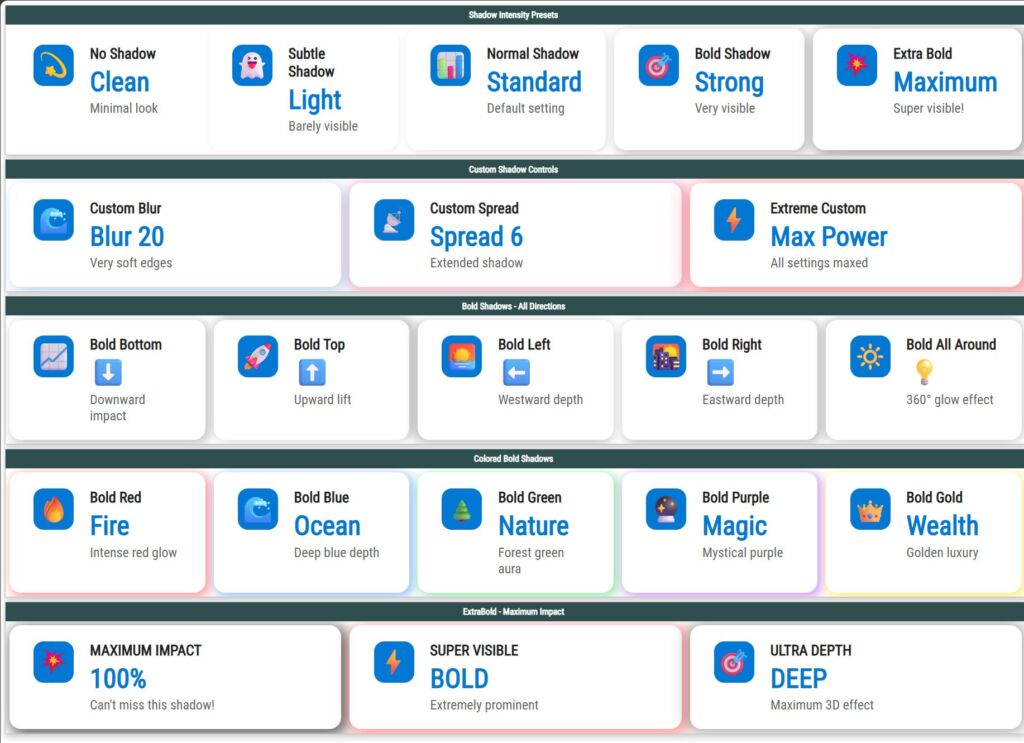Click the right arrow icon under Bold Right

720,373
